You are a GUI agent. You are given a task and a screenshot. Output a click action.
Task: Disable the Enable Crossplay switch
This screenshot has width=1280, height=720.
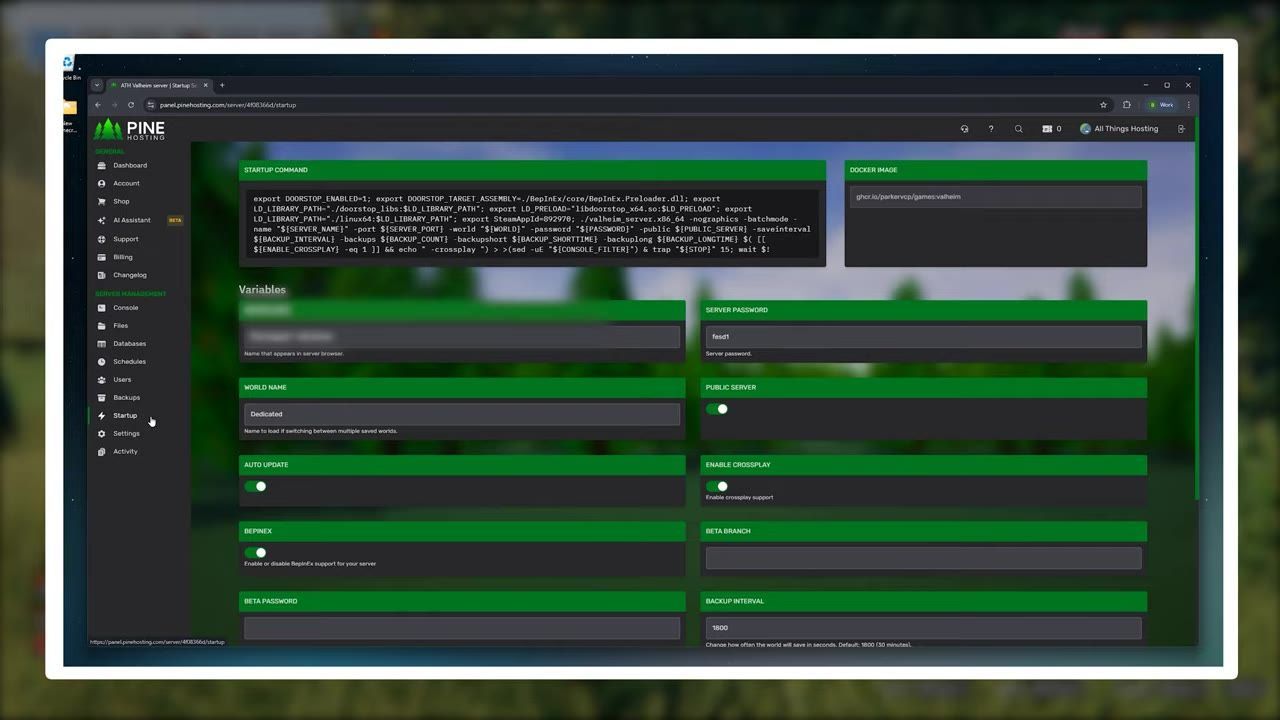coord(717,486)
